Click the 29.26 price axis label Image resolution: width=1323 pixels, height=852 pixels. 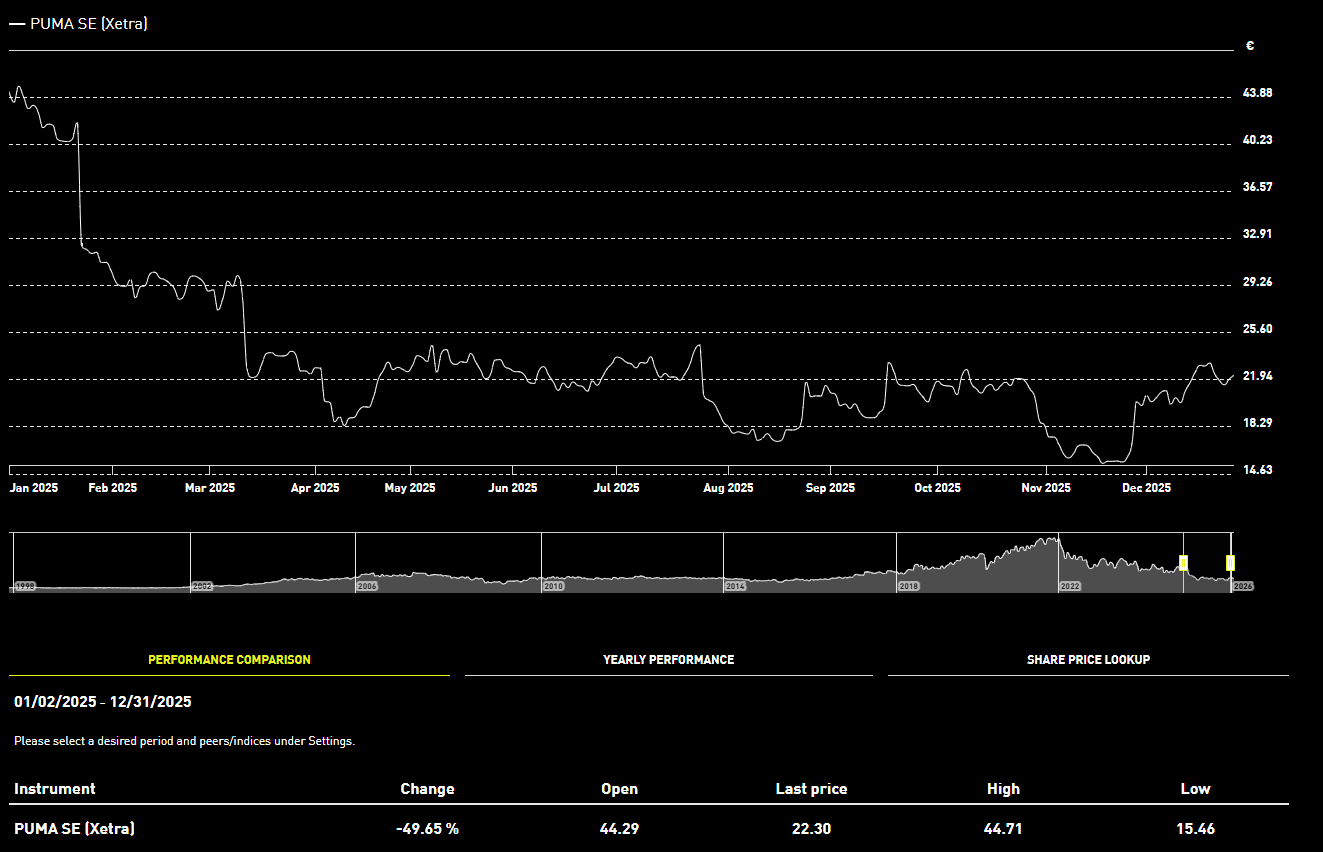[1257, 282]
